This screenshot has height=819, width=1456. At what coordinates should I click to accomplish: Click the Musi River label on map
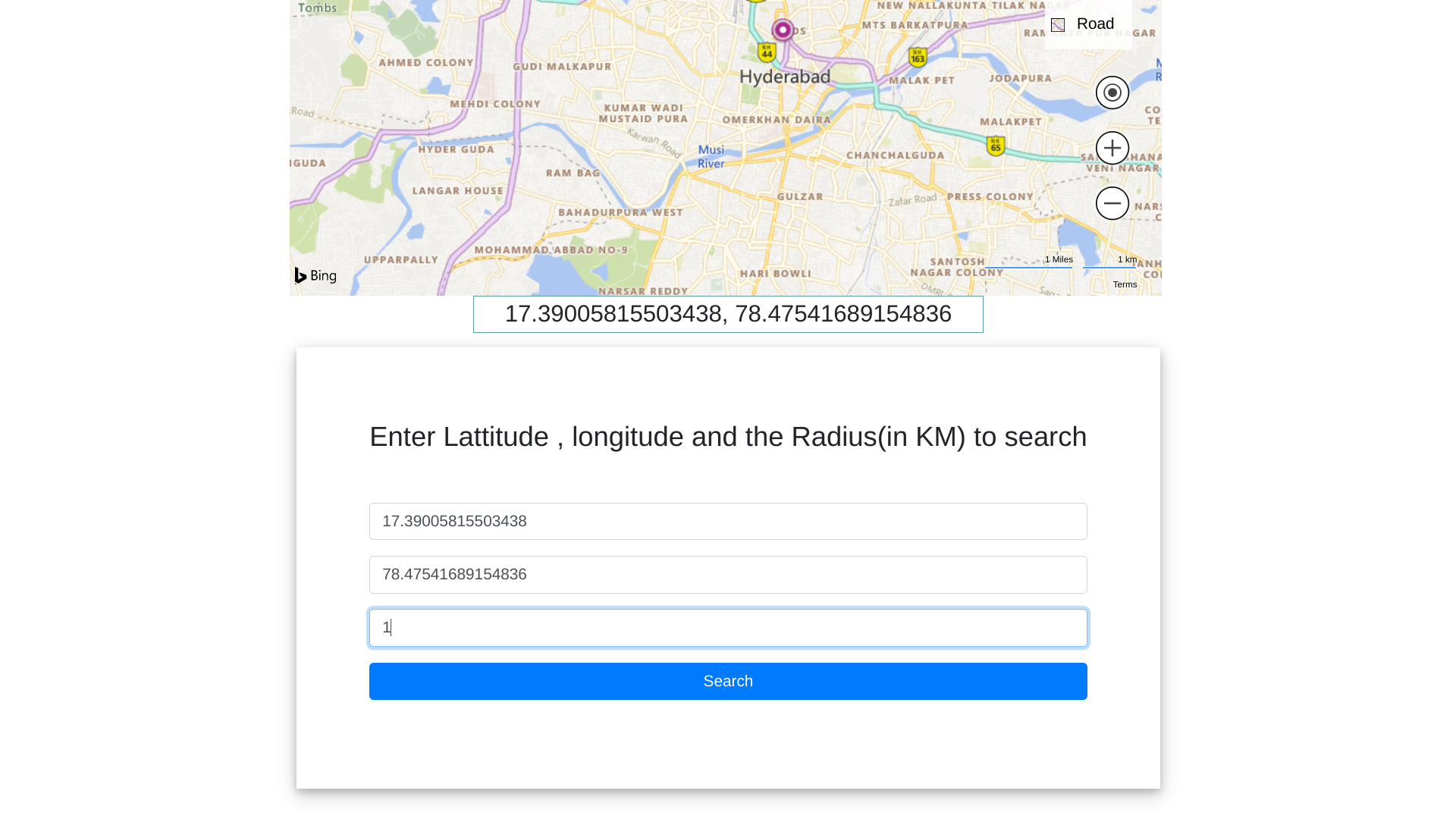[711, 156]
